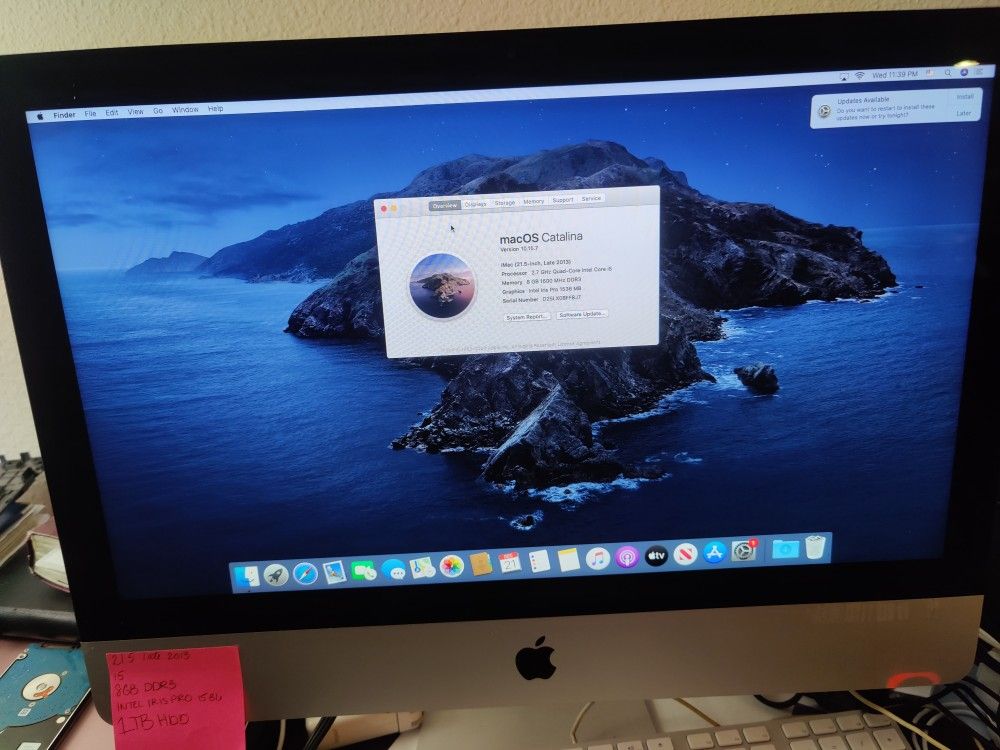Open the Apple menu
This screenshot has width=1000, height=750.
tap(41, 115)
